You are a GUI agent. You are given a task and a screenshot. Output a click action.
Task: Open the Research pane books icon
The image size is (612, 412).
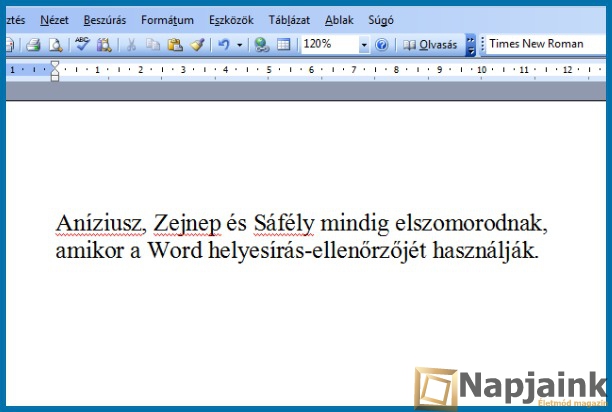(104, 45)
